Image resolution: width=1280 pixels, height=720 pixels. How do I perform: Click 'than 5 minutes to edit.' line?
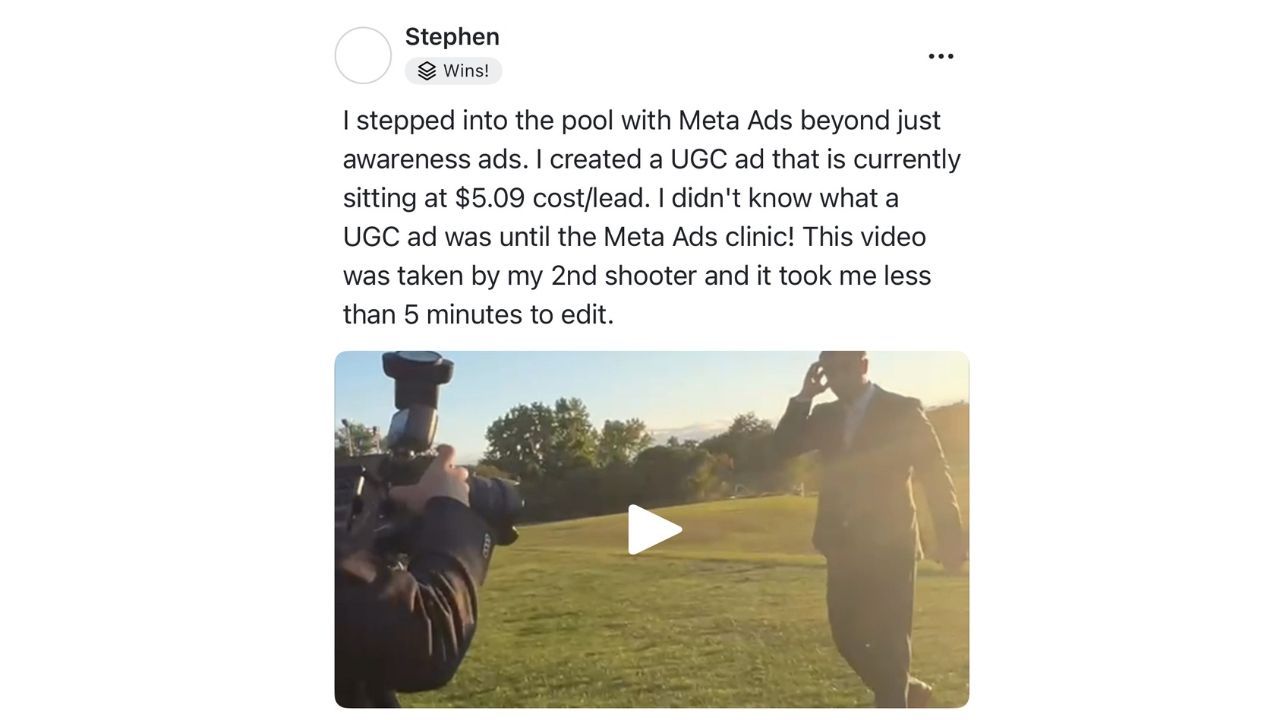pos(478,315)
